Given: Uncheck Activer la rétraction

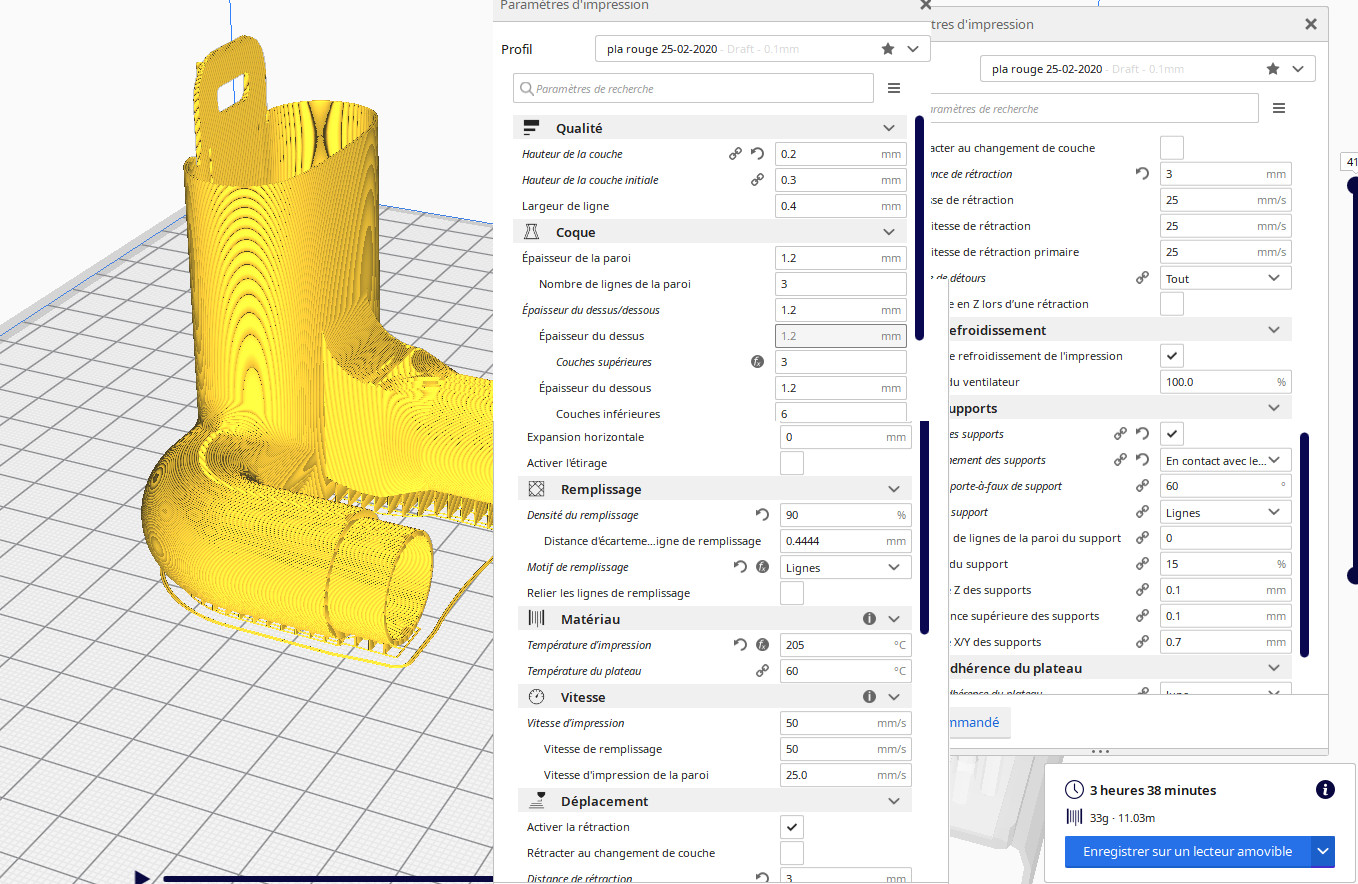Looking at the screenshot, I should [x=791, y=827].
